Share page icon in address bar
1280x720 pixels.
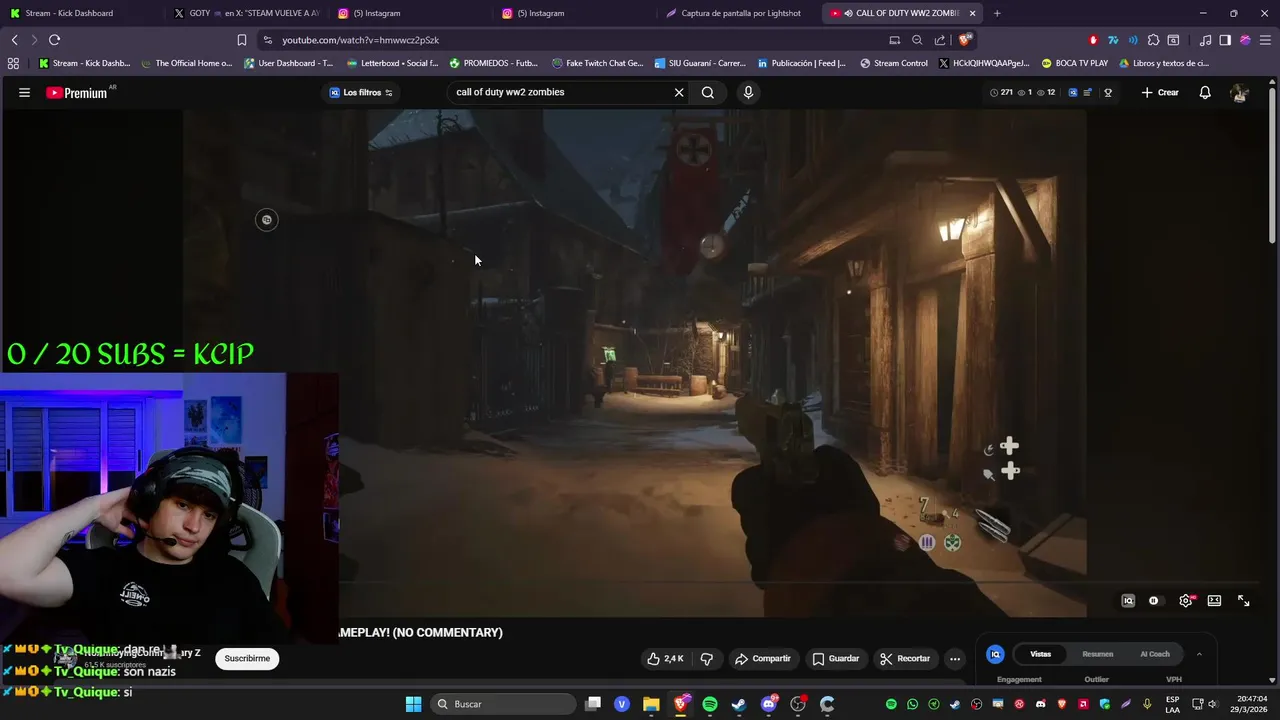pyautogui.click(x=940, y=40)
